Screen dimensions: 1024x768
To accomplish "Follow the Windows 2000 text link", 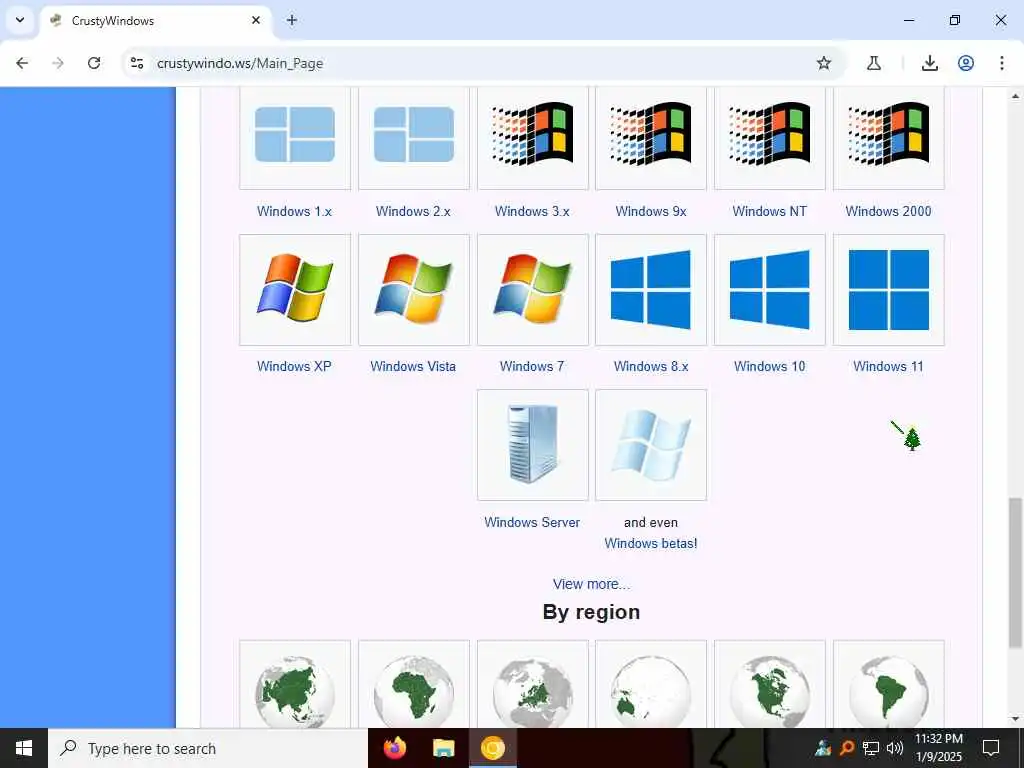I will point(889,211).
